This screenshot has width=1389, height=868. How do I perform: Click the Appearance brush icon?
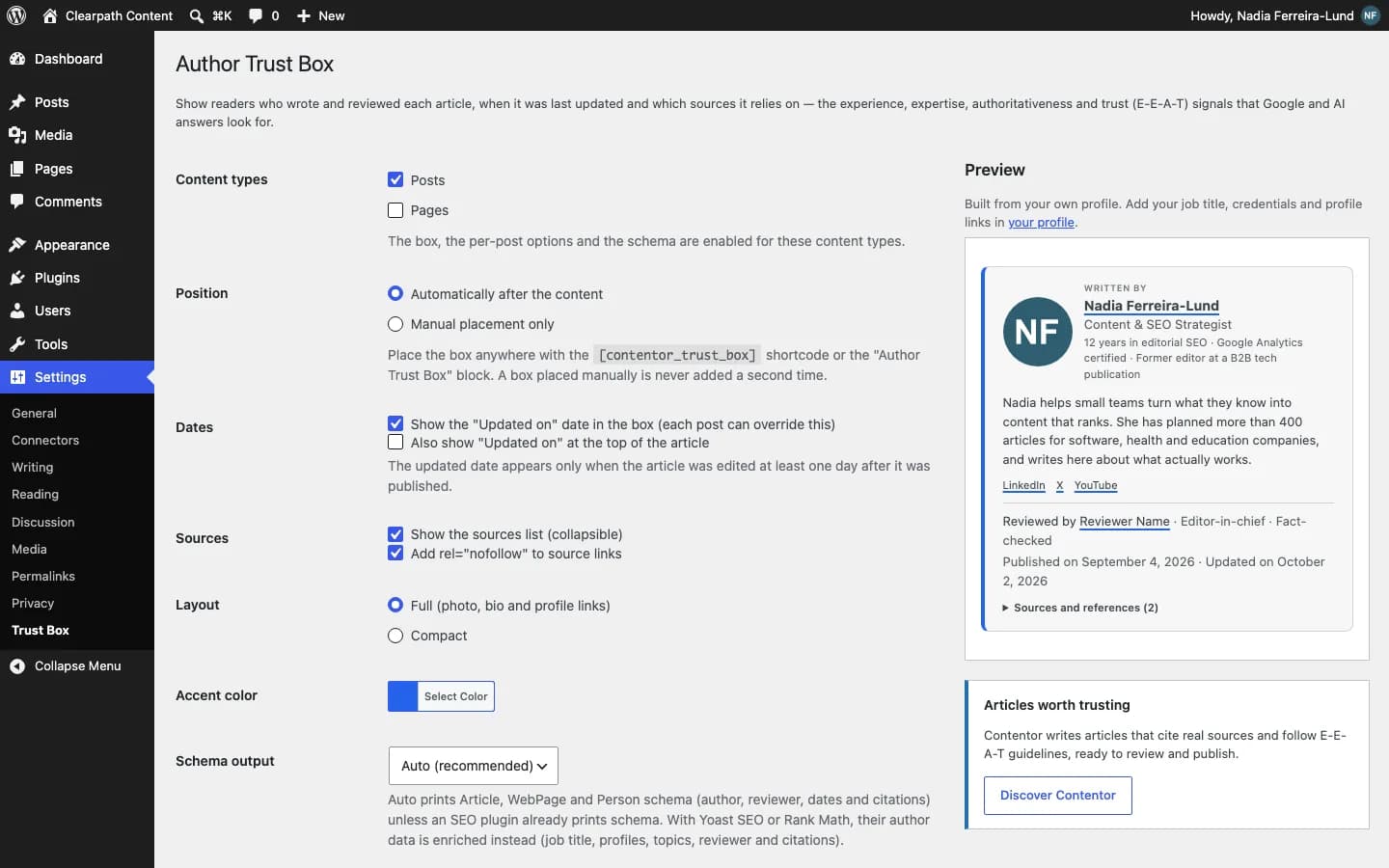pos(17,245)
